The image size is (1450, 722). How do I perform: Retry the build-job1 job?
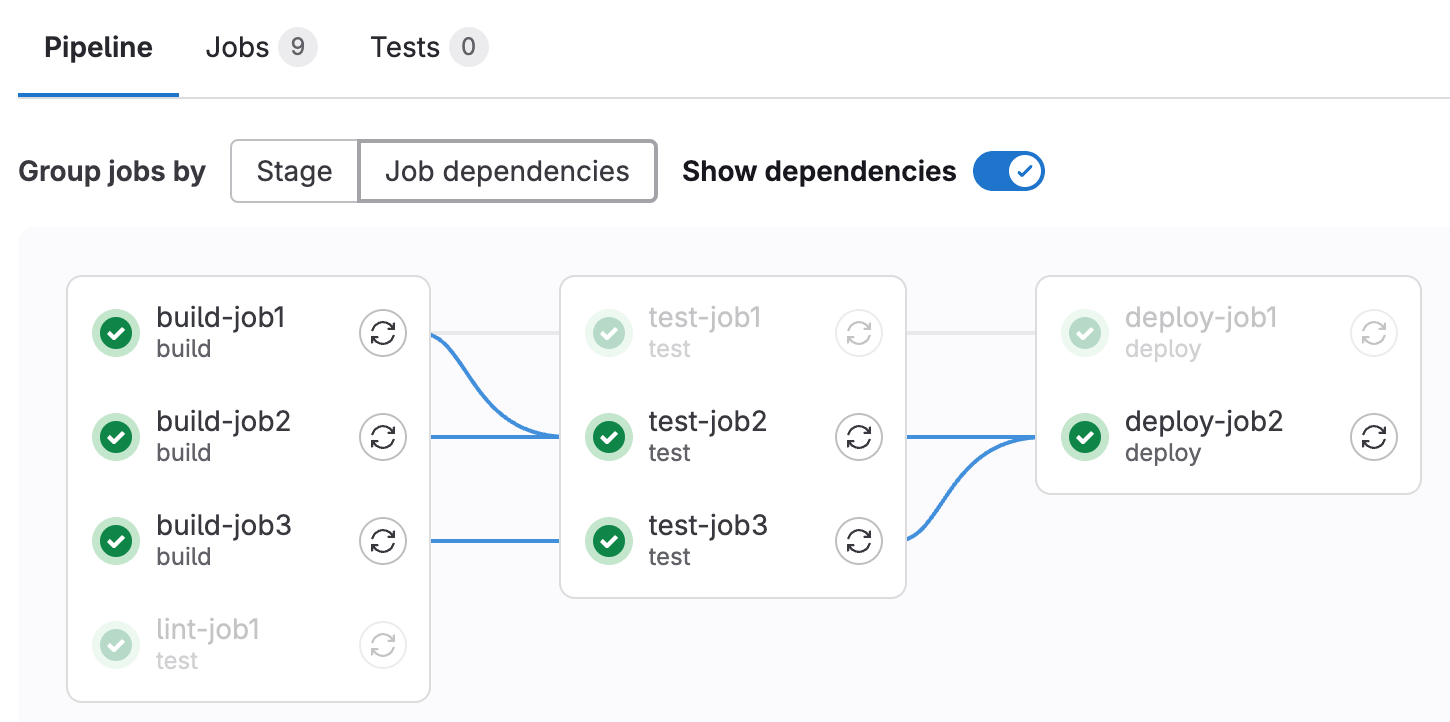383,333
